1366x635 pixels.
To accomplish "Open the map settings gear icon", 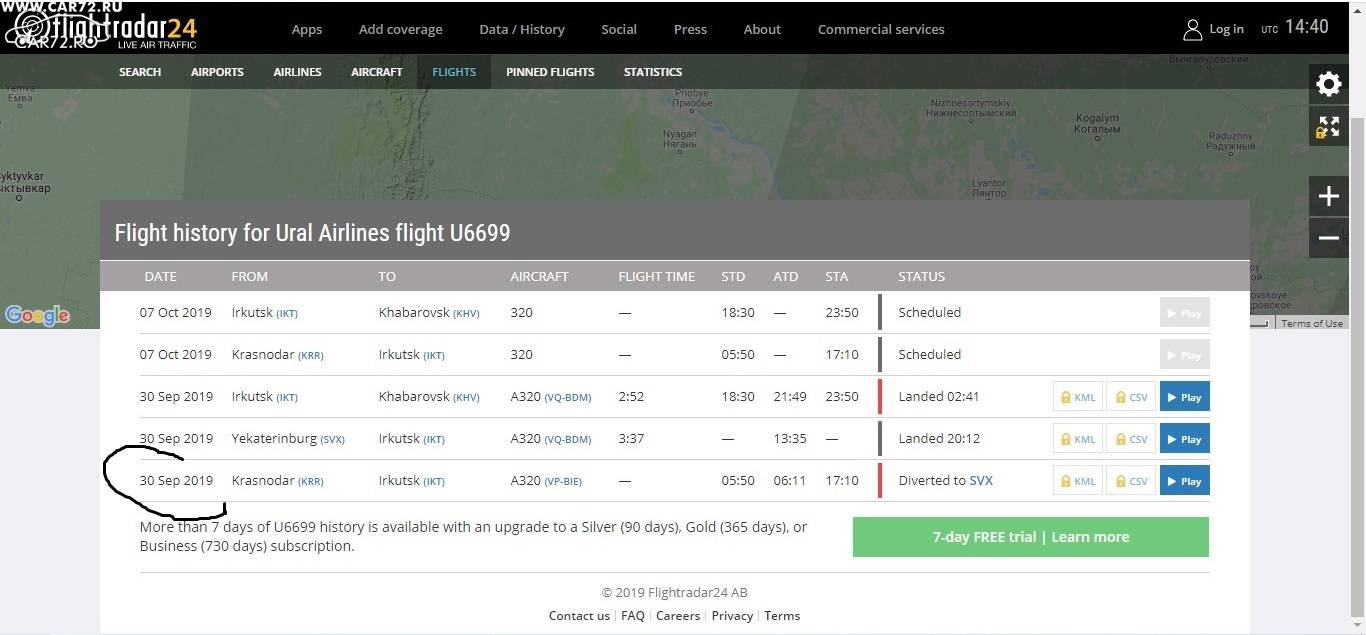I will pos(1328,84).
